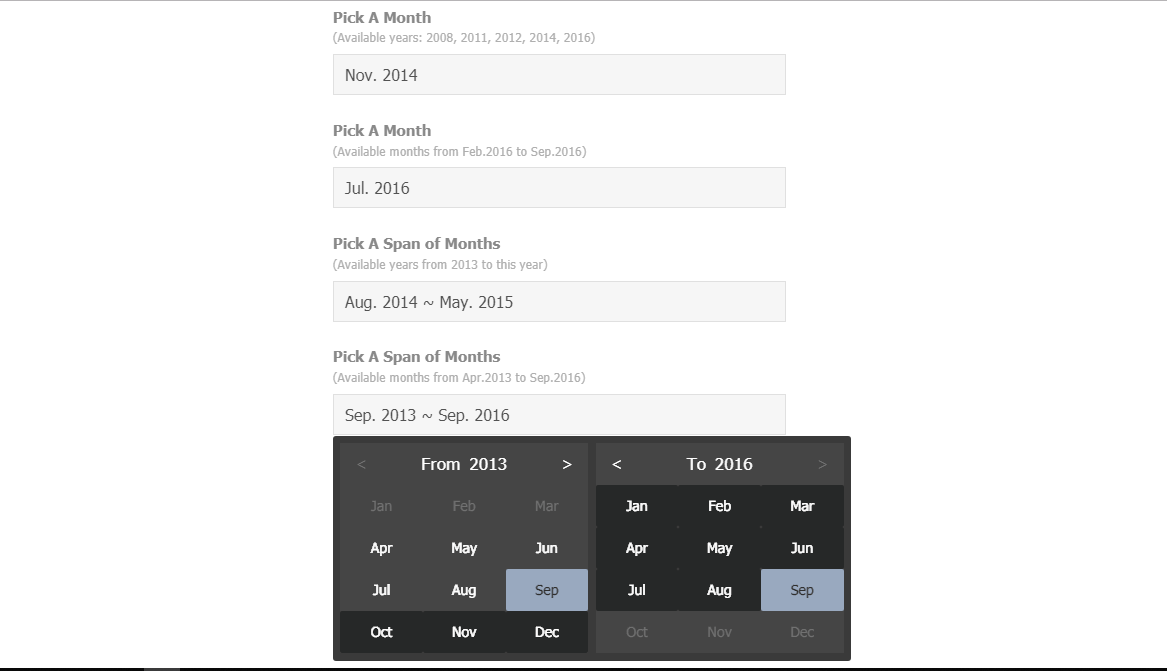Screen dimensions: 1167x671
Task: Choose Jun as the From month
Action: click(546, 548)
